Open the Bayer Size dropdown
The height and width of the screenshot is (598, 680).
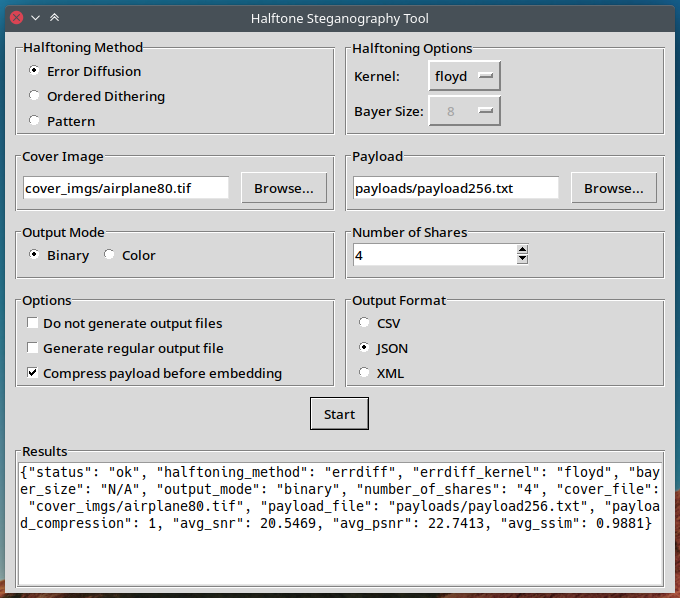click(464, 111)
